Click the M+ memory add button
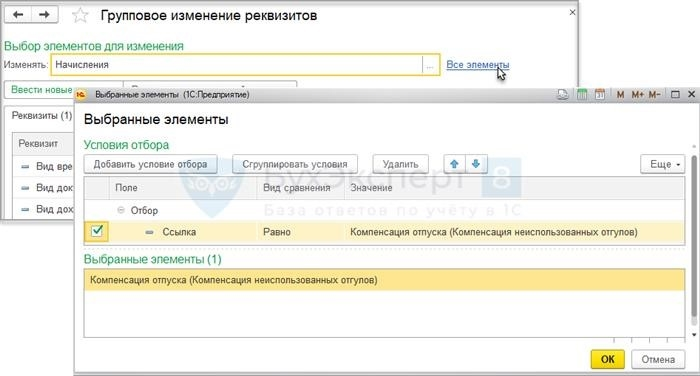This screenshot has width=700, height=376. tap(637, 95)
